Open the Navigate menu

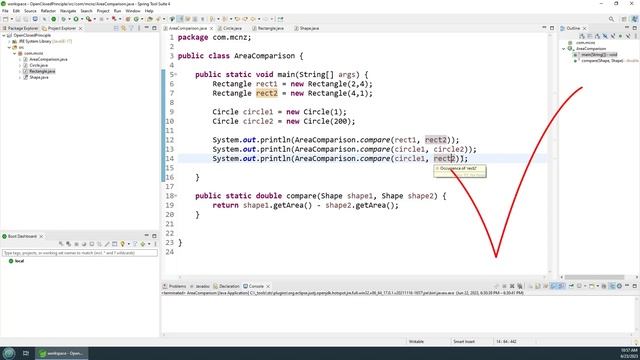click(x=68, y=11)
